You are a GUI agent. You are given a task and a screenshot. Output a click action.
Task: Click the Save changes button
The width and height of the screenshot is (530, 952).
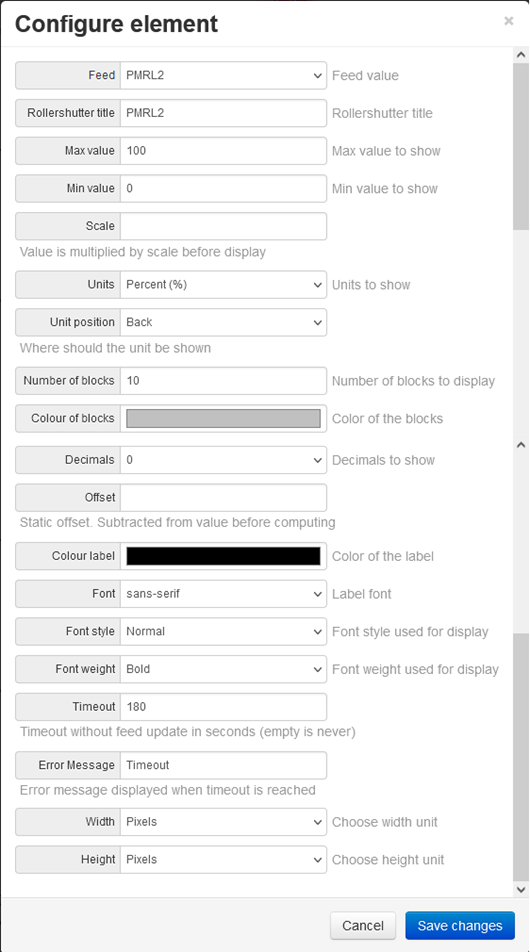click(x=460, y=926)
